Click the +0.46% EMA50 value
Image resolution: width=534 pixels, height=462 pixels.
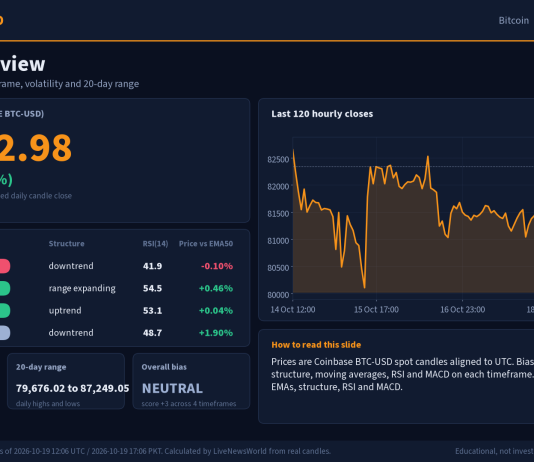tap(216, 288)
